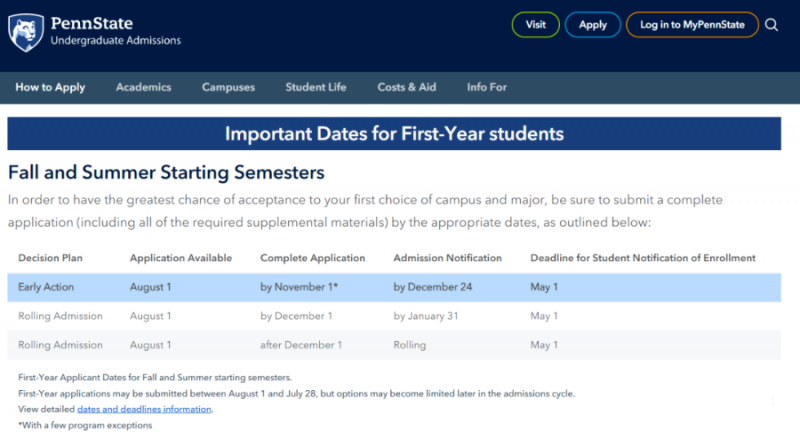The width and height of the screenshot is (800, 439).
Task: Click the Complete Application column header
Action: click(x=313, y=258)
